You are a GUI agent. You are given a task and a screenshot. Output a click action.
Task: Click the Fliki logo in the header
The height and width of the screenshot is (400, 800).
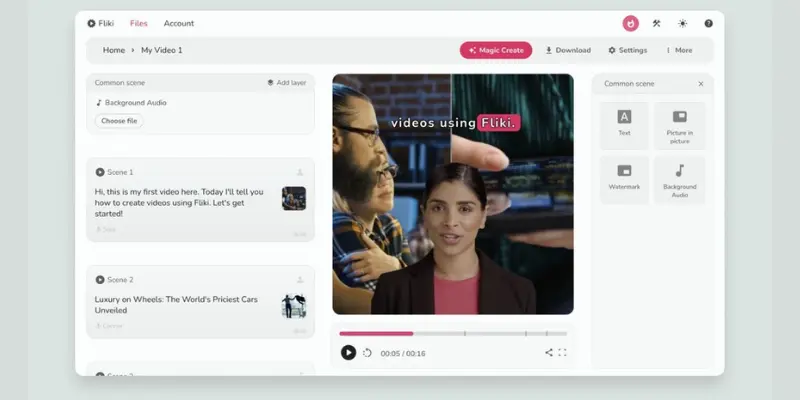pyautogui.click(x=101, y=23)
